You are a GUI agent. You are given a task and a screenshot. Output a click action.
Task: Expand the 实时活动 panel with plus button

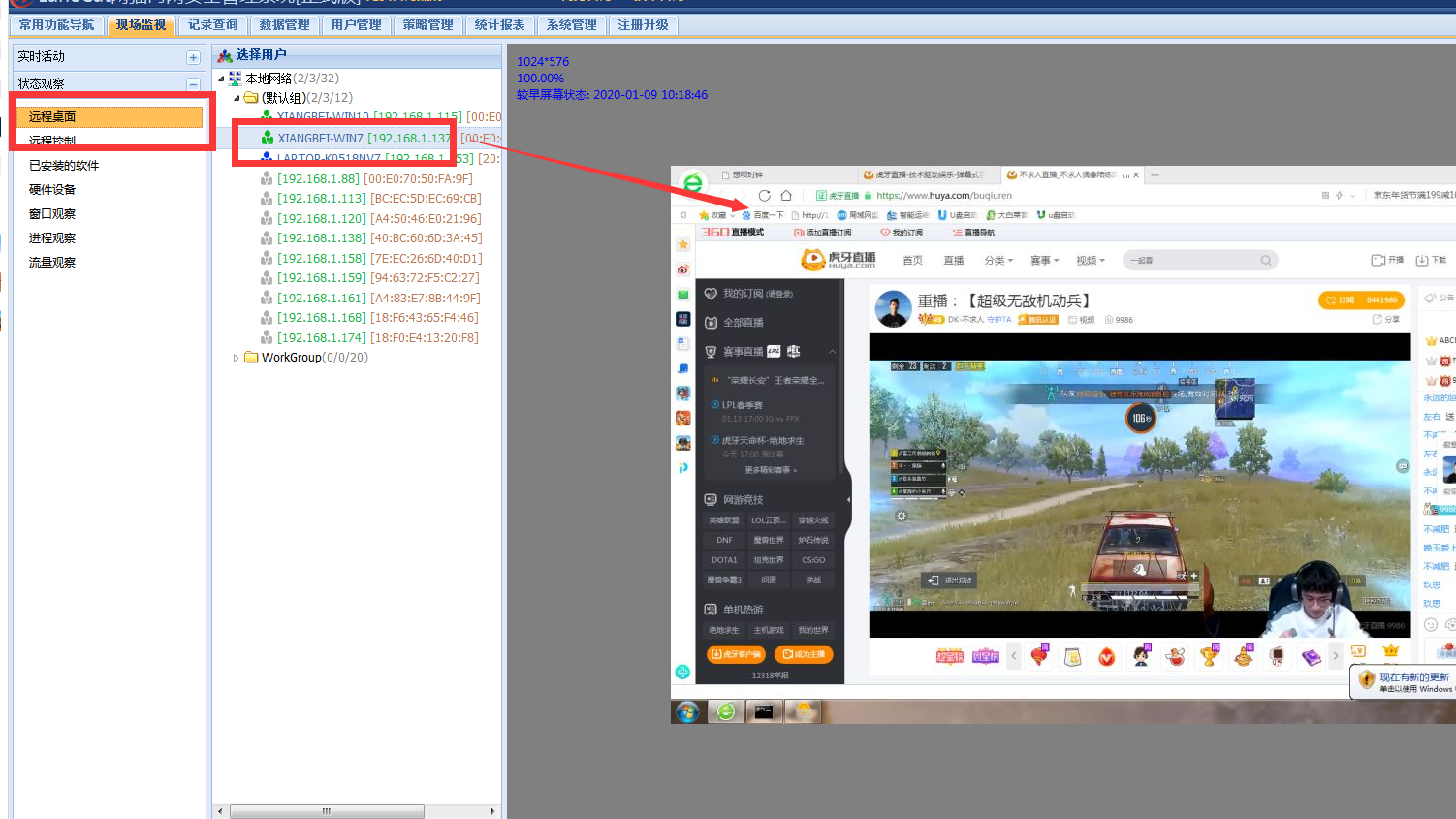193,57
